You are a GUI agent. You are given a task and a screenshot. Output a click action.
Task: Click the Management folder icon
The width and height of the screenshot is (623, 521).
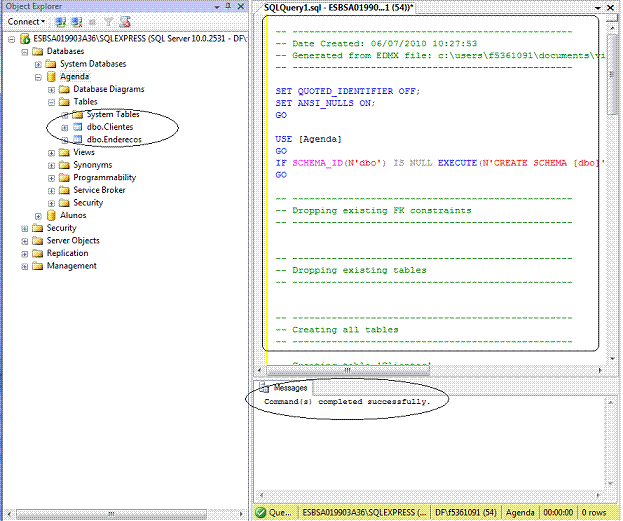pos(38,266)
